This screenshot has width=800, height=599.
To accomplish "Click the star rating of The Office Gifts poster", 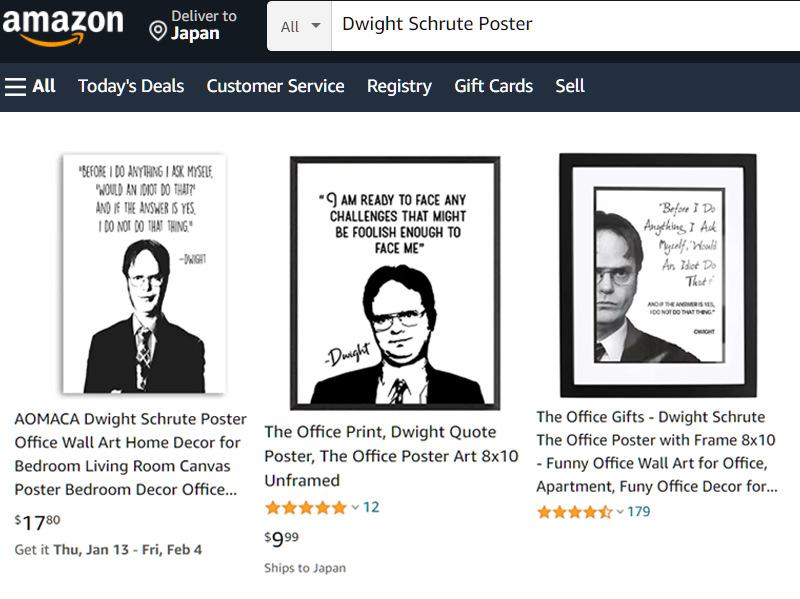I will click(574, 512).
